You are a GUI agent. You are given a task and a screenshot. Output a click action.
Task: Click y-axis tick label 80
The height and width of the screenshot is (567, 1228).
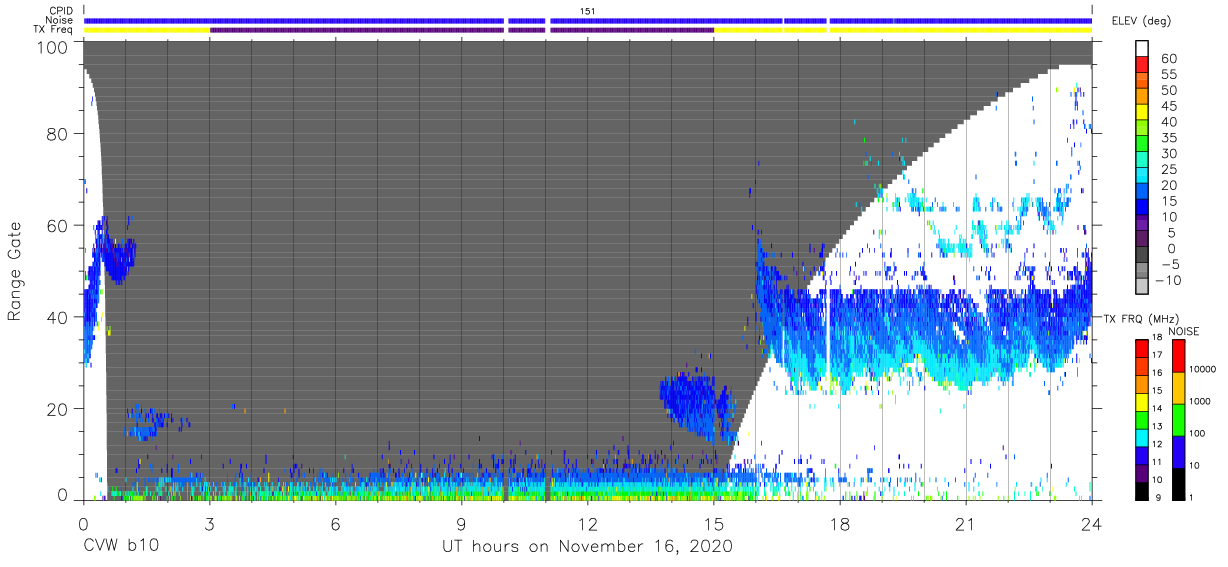coord(56,135)
